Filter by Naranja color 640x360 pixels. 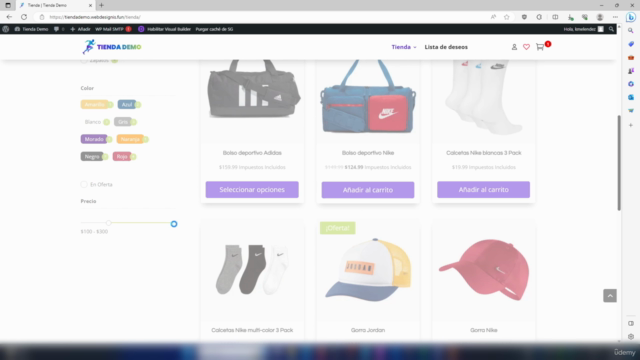coord(130,139)
